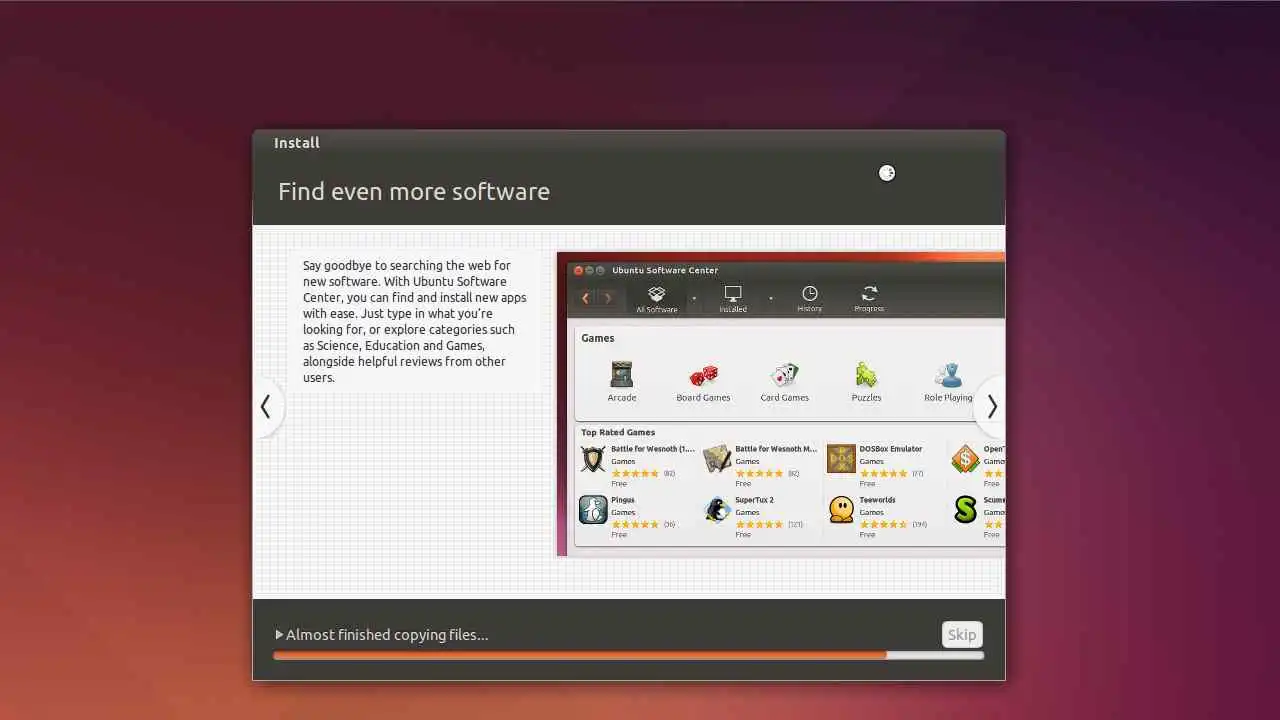Click the "History" label
1280x720 pixels.
pos(810,309)
